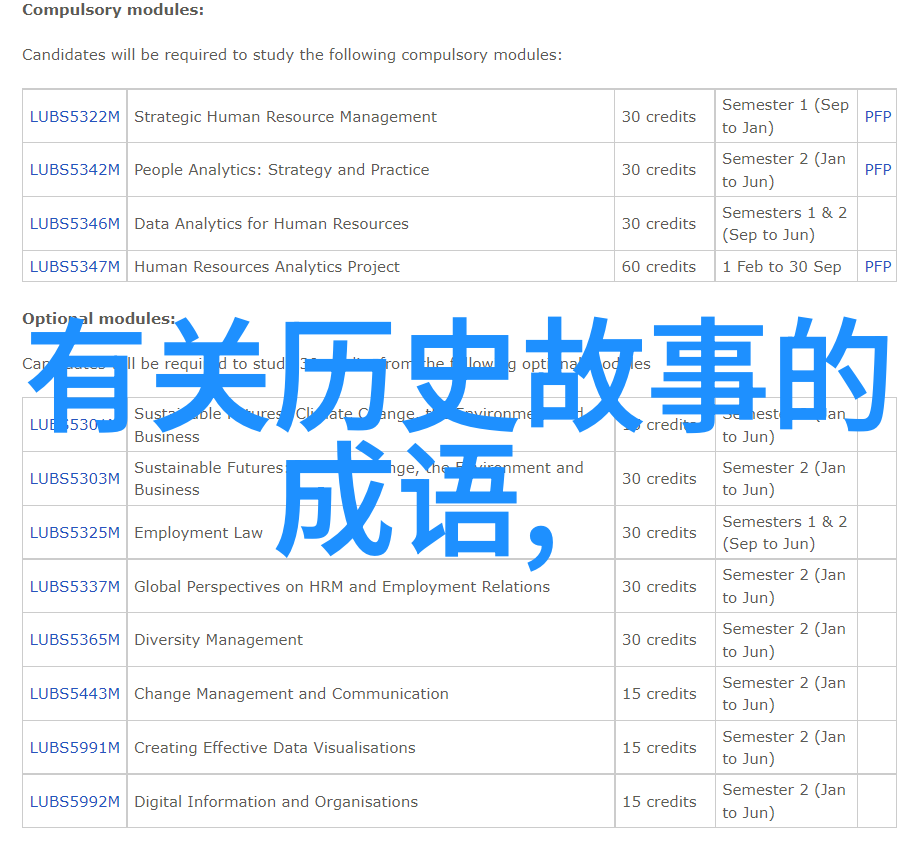Open the LUBS5303M module link
Screen dimensions: 916x845
tap(74, 479)
